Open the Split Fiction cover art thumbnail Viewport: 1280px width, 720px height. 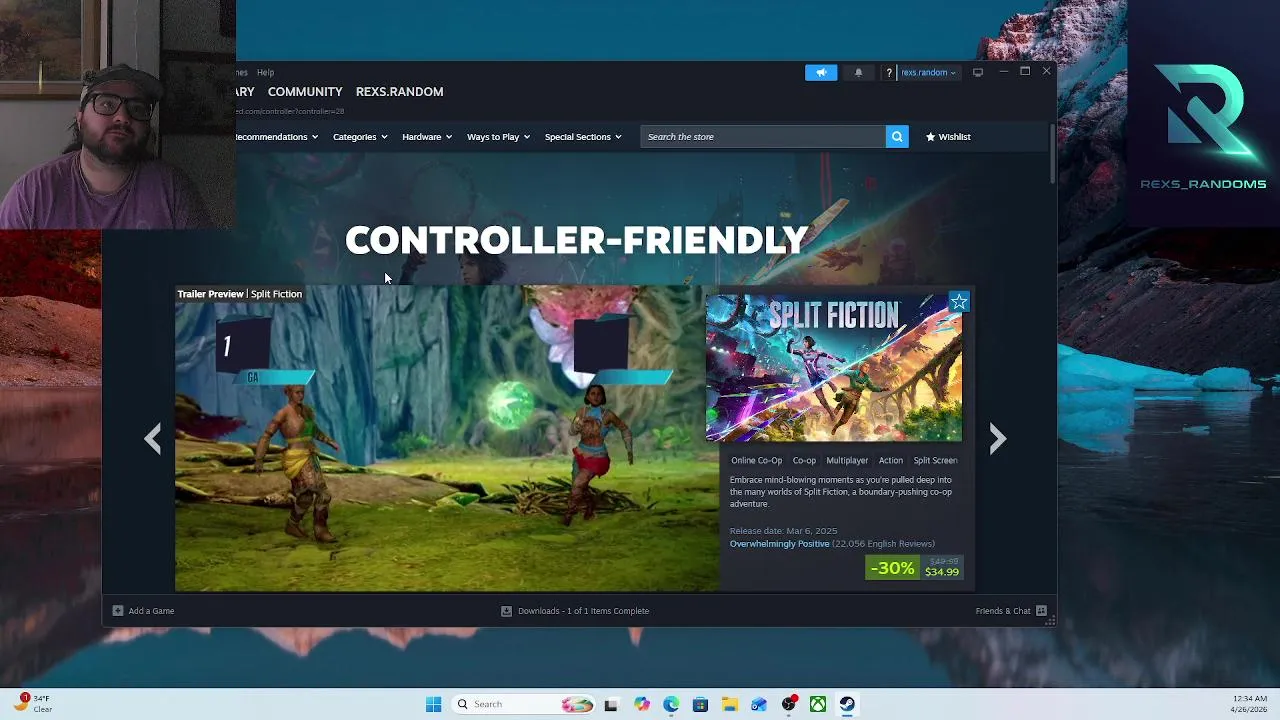tap(834, 367)
